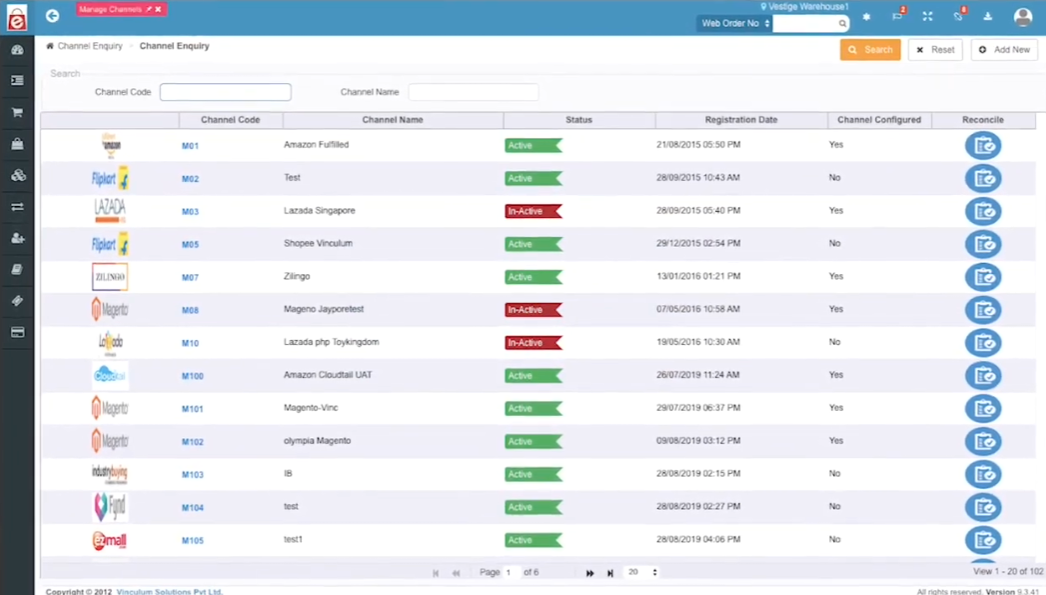This screenshot has width=1046, height=595.
Task: Click the Vinculum Solutions Pvt Ltd link
Action: click(x=169, y=590)
